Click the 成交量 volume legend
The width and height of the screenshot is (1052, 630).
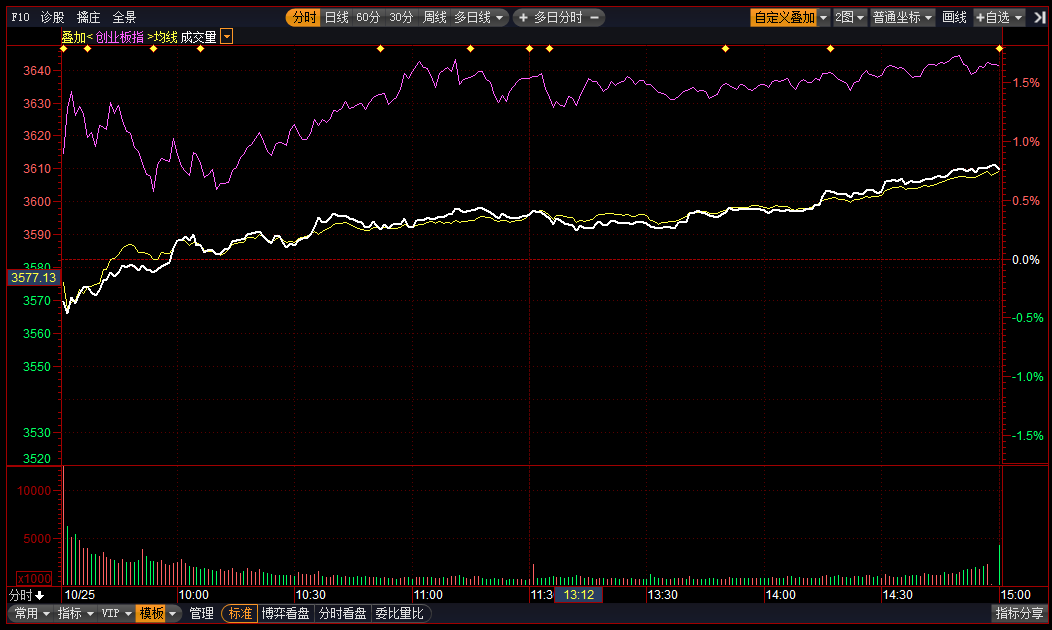click(x=199, y=37)
